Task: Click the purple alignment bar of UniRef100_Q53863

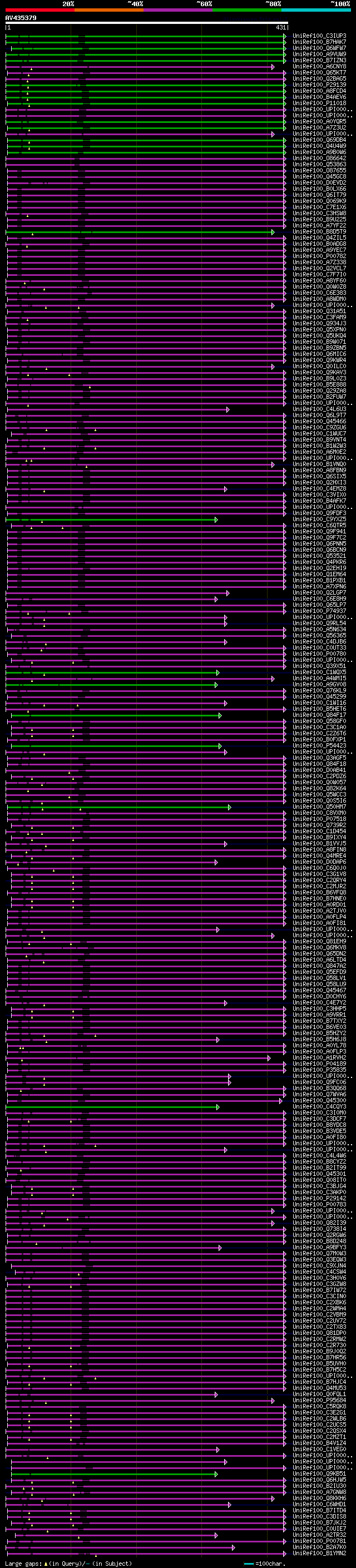Action: (146, 164)
